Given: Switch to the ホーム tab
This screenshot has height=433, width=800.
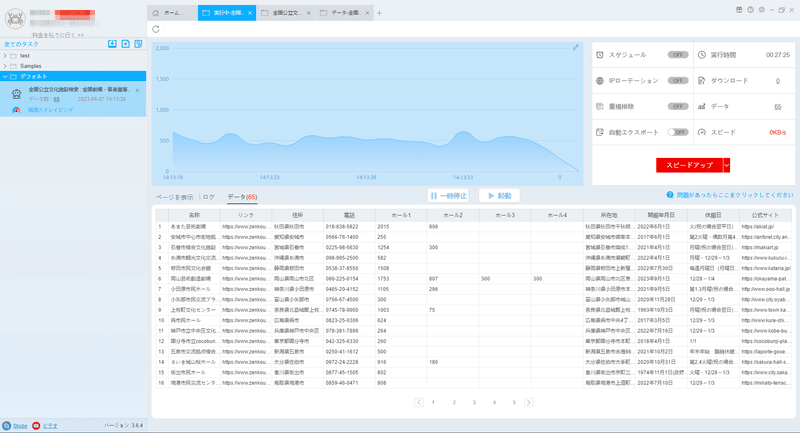Looking at the screenshot, I should tap(172, 13).
